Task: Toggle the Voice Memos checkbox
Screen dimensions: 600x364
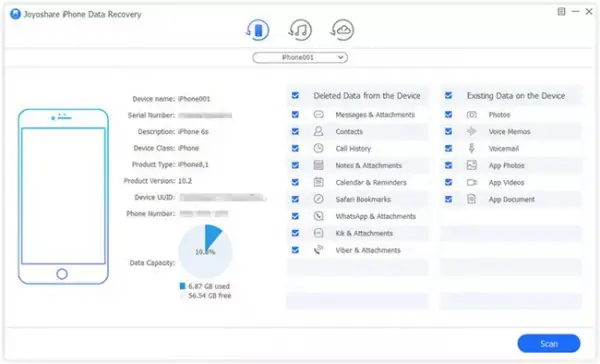Action: click(x=448, y=131)
